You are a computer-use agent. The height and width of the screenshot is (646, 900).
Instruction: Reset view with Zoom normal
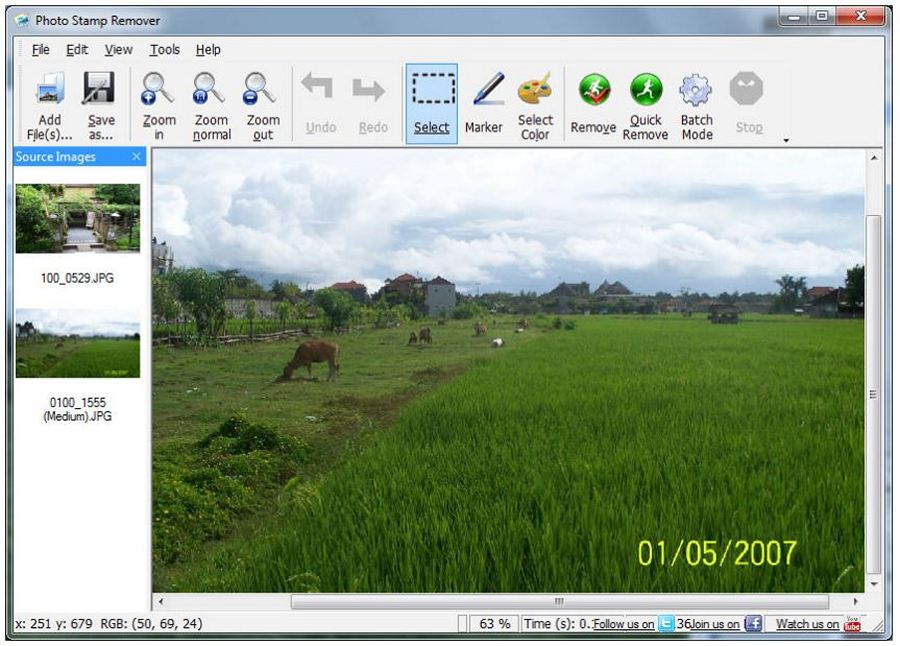pyautogui.click(x=209, y=88)
